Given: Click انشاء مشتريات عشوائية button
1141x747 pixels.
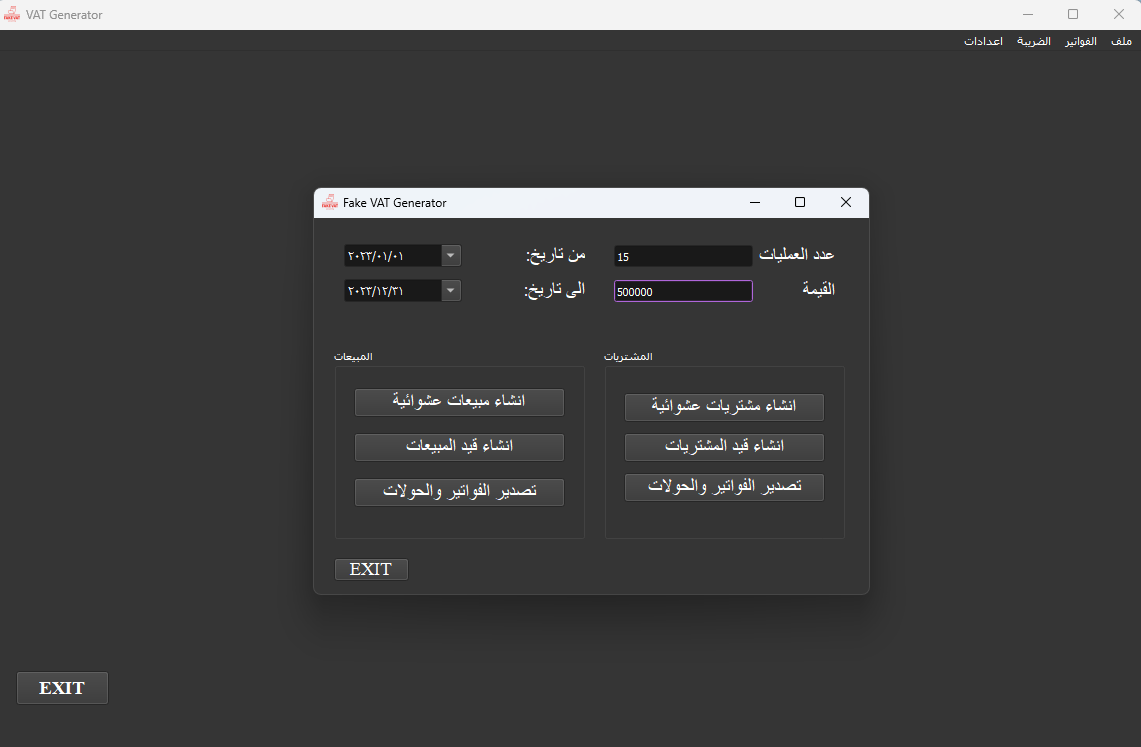Looking at the screenshot, I should (x=724, y=407).
